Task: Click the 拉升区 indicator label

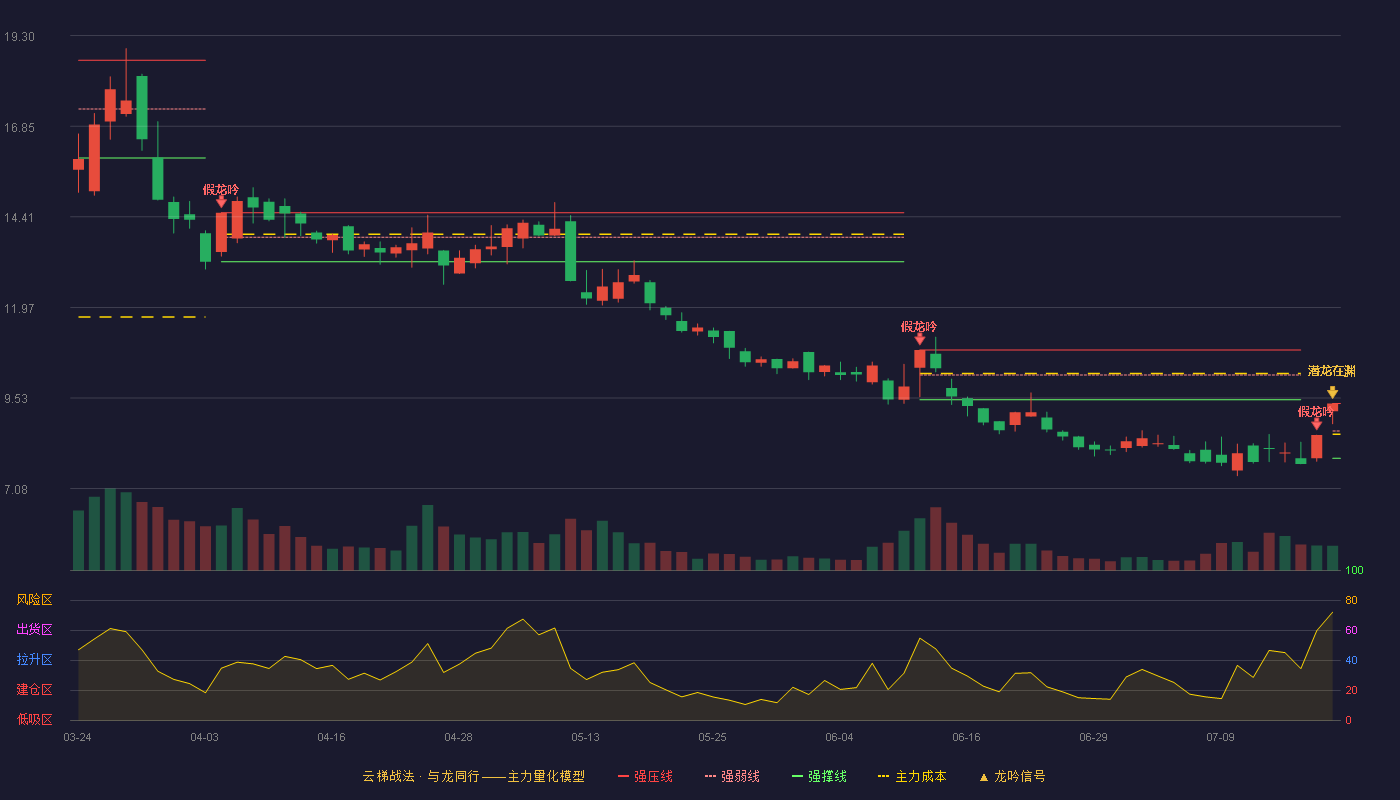Action: (34, 660)
